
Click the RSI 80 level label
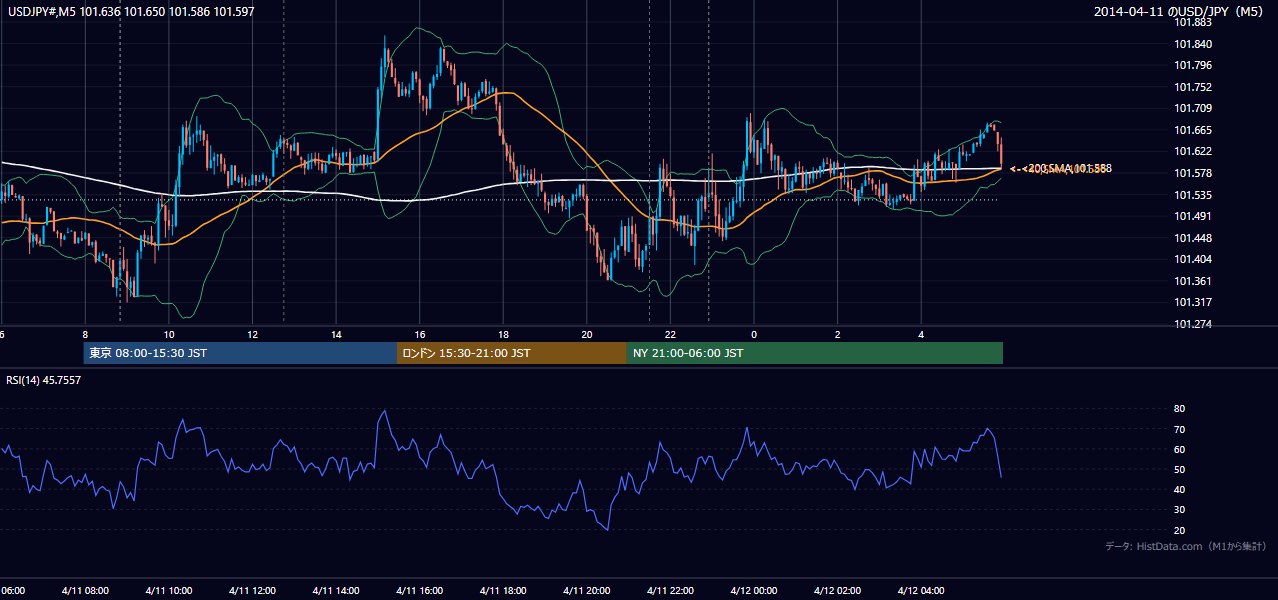click(x=1179, y=409)
